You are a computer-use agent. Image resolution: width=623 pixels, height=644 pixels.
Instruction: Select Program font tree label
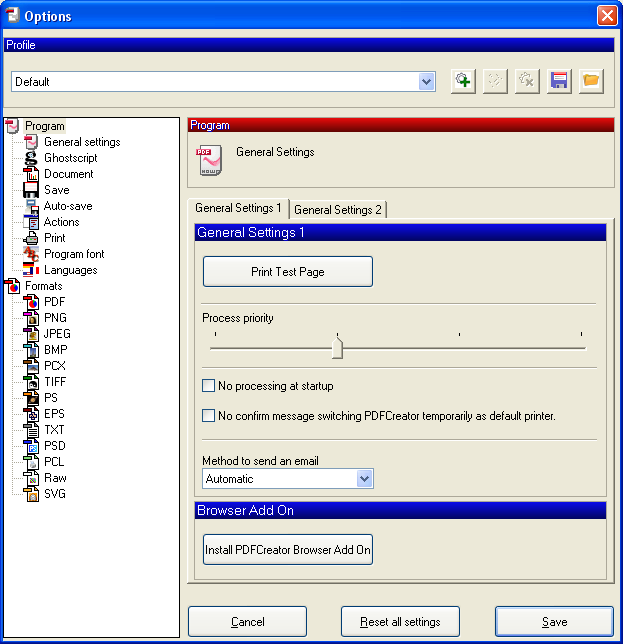click(x=74, y=254)
